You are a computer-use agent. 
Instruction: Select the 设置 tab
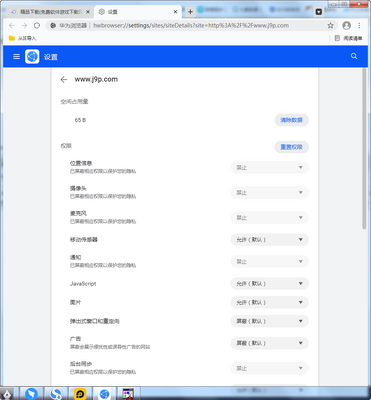pyautogui.click(x=138, y=12)
